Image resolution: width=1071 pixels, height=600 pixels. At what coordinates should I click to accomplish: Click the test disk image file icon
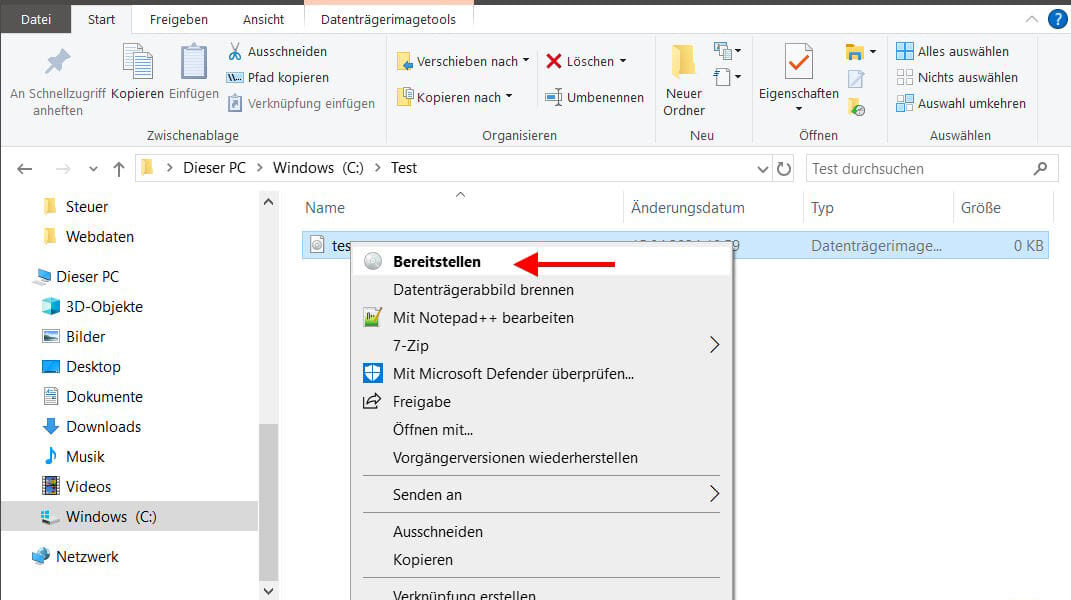(317, 244)
